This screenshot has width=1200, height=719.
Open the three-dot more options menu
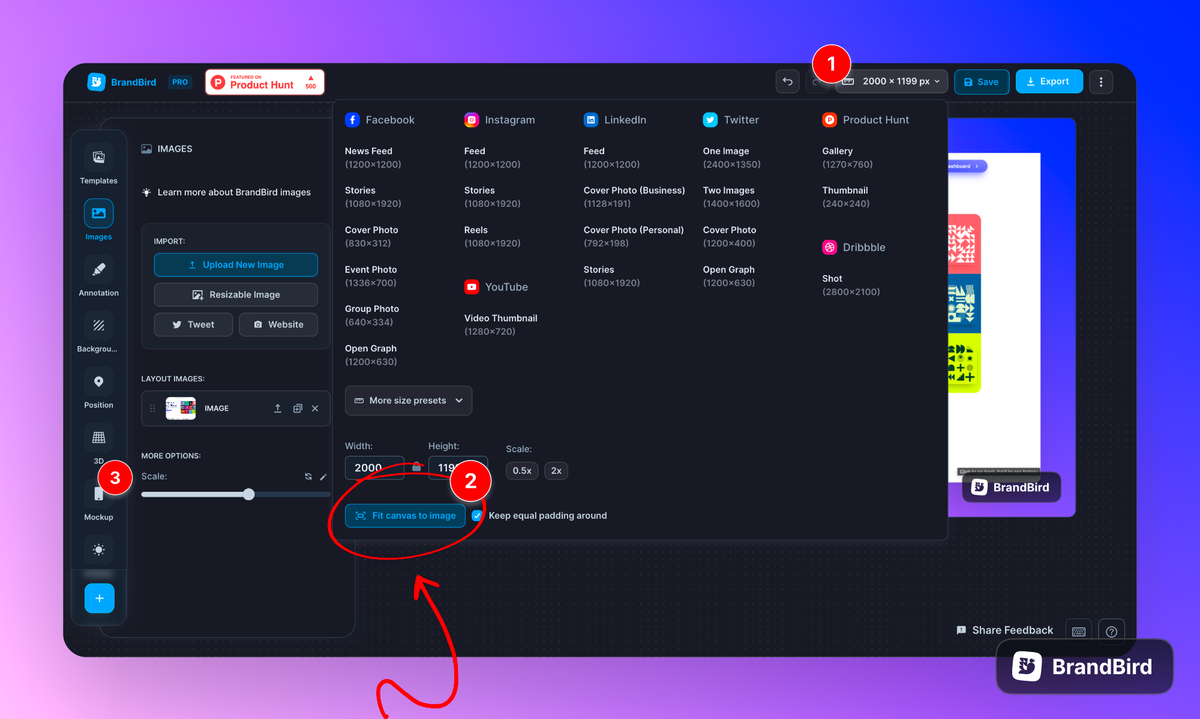(x=1101, y=82)
